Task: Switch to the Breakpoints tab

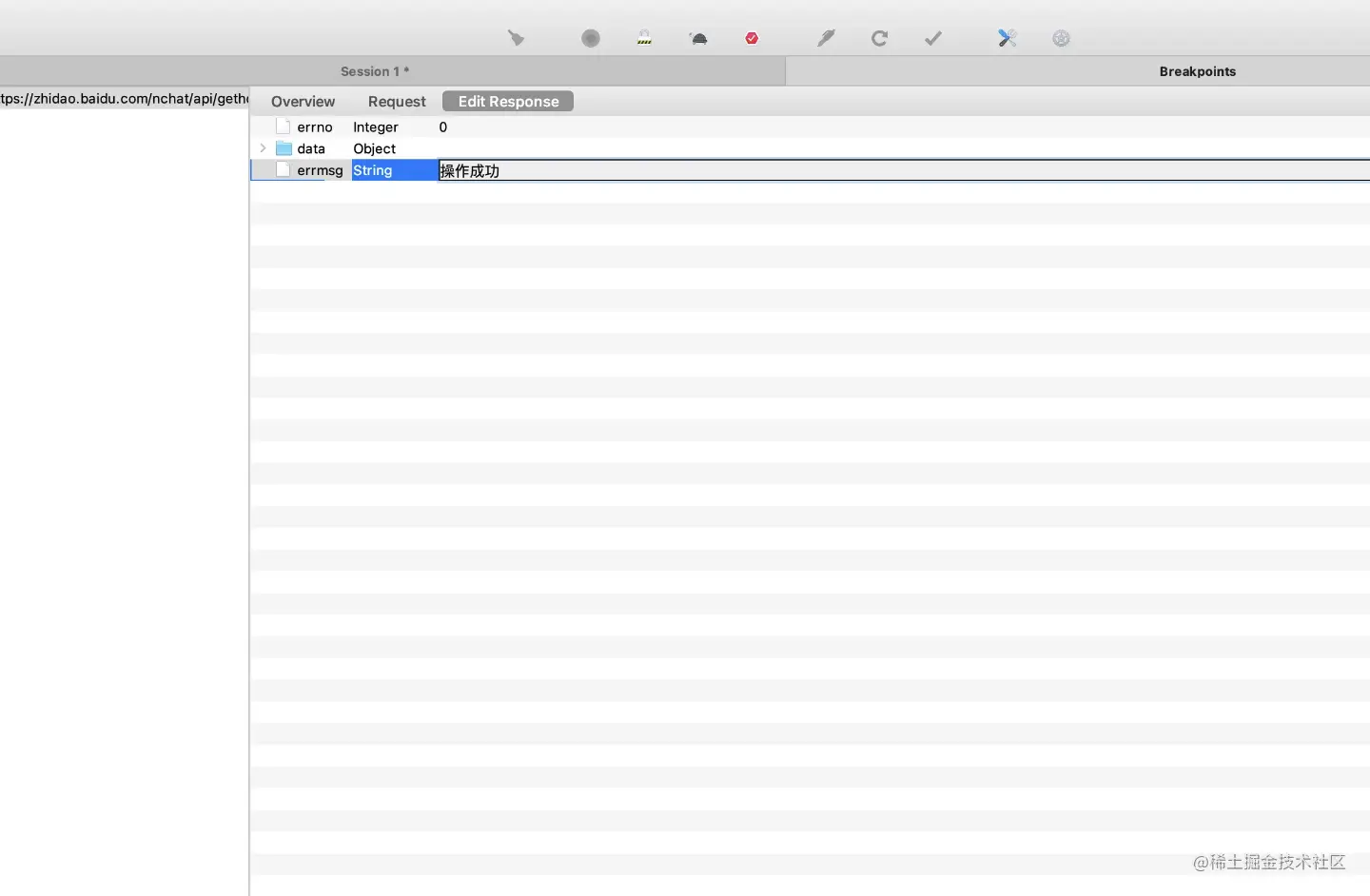Action: (1197, 71)
